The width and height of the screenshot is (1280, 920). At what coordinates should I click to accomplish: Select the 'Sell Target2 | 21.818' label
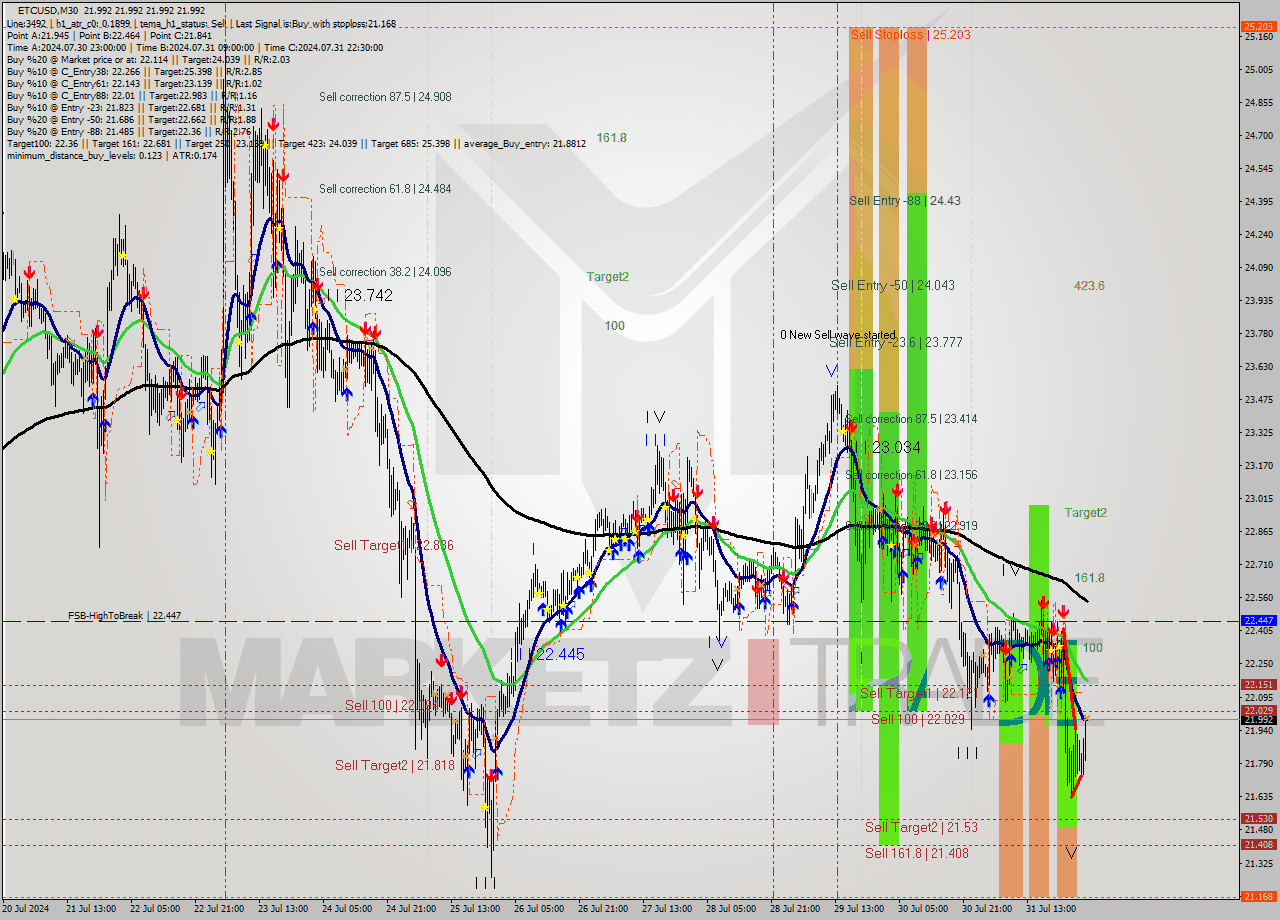click(x=395, y=765)
